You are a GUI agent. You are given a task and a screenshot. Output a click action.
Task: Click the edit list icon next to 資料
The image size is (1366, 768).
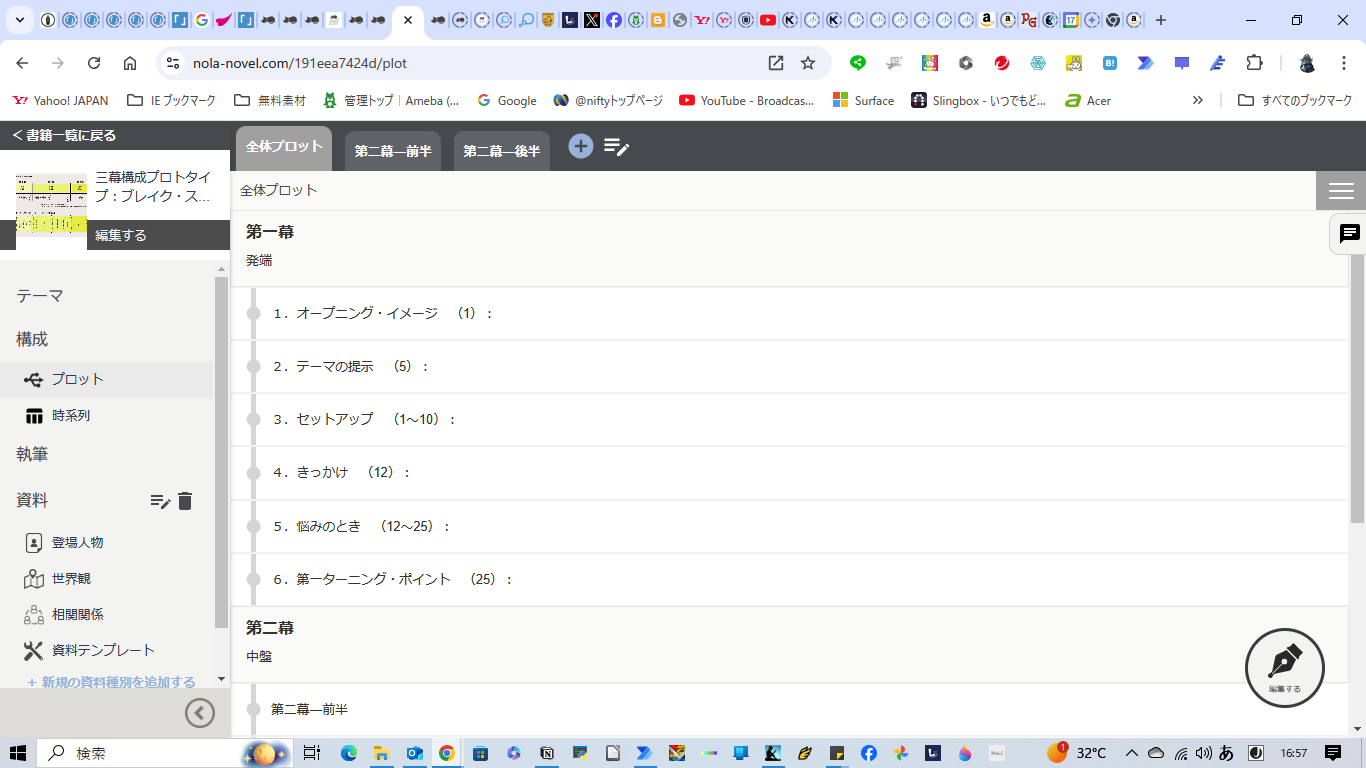(x=160, y=501)
